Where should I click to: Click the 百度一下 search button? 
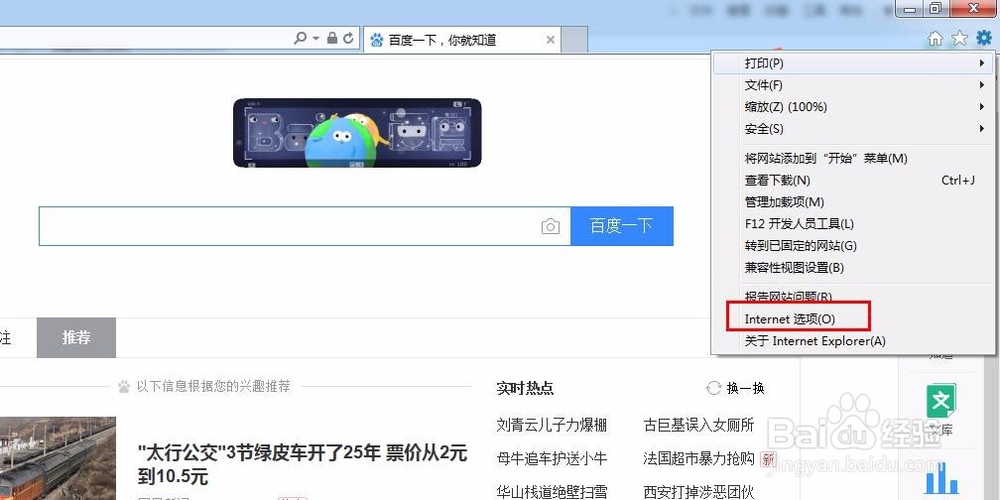tap(622, 226)
